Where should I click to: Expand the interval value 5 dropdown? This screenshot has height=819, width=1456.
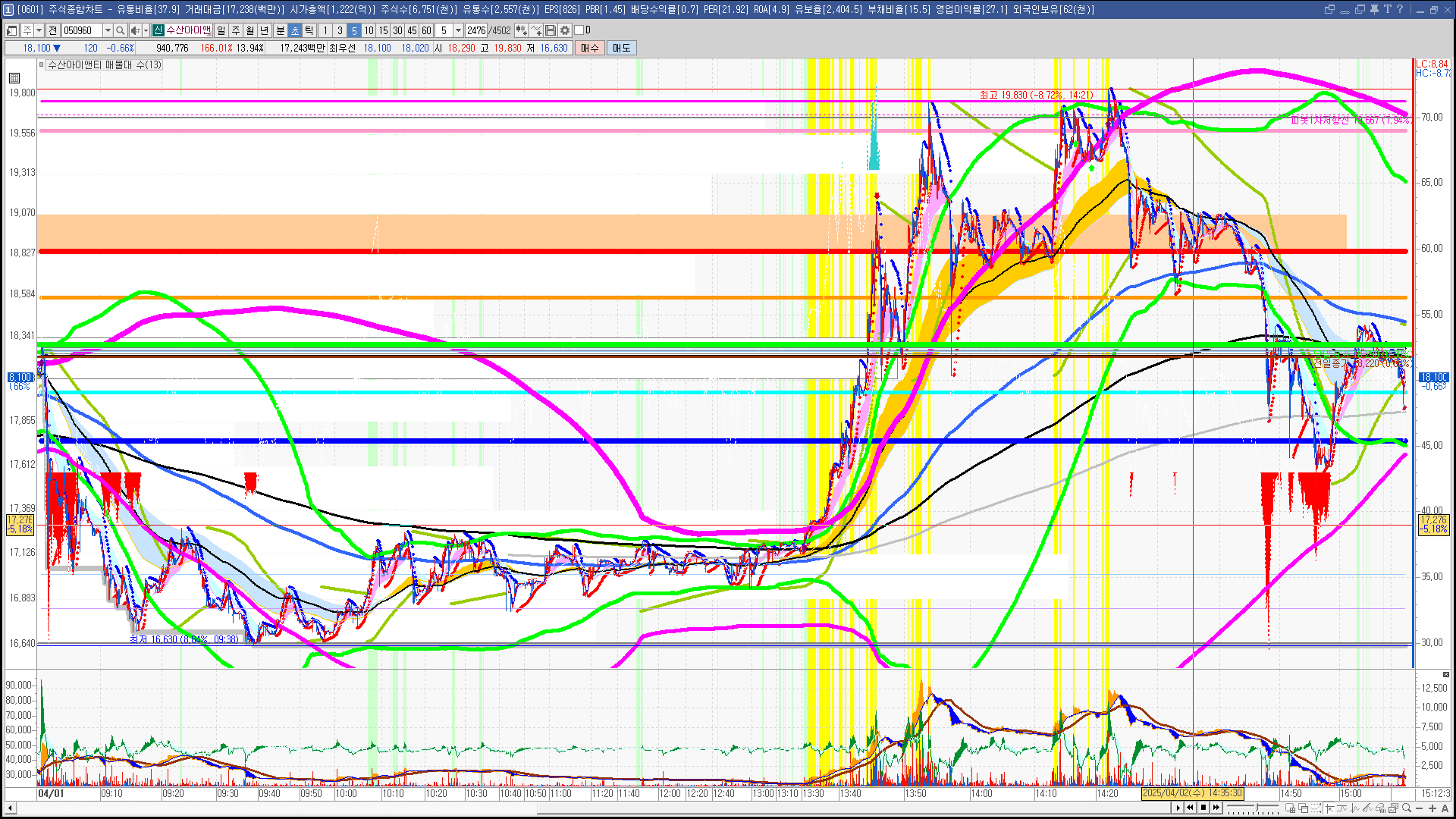[x=458, y=30]
